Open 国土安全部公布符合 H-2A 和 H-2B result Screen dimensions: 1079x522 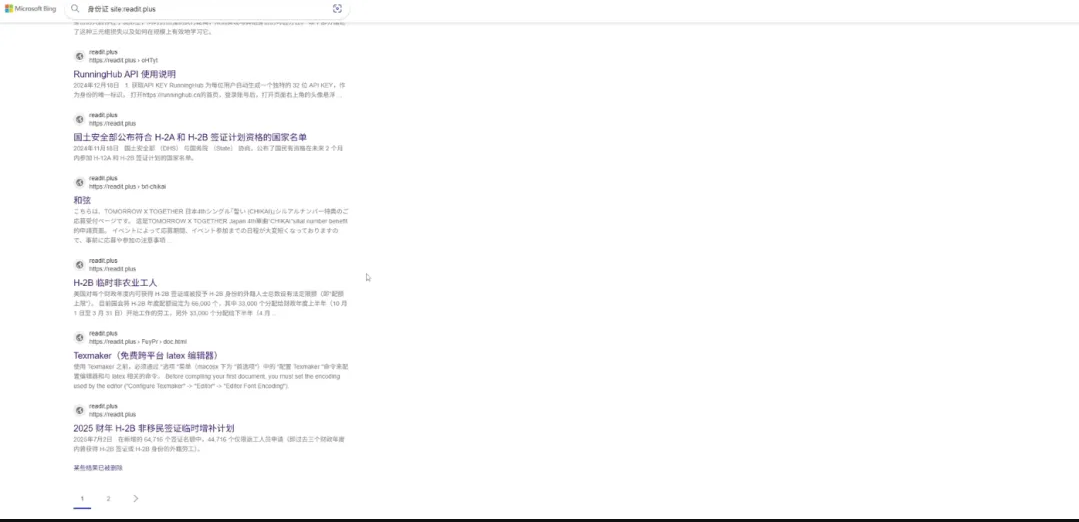(x=190, y=137)
